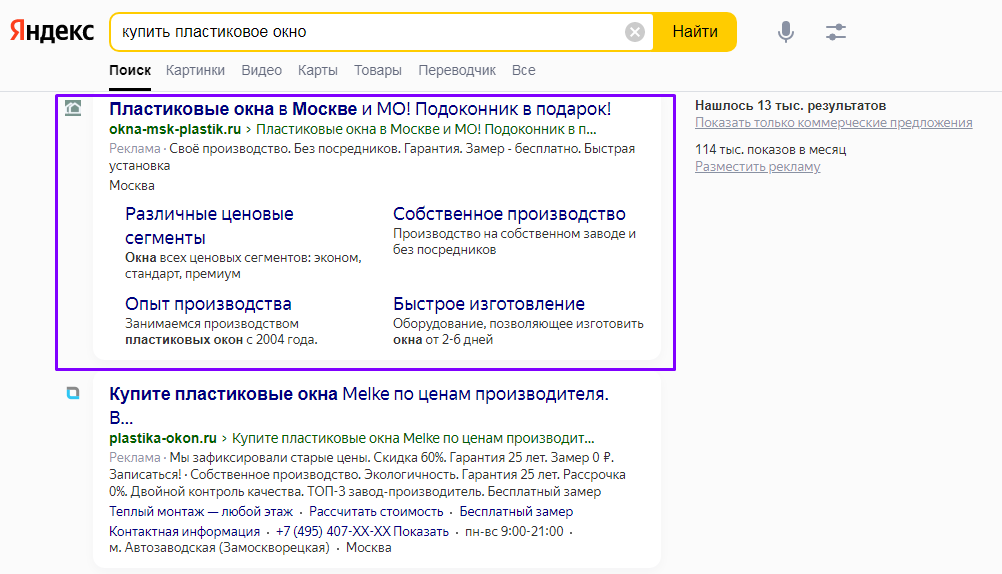Click the plastika-okon.ru domain link
1002x574 pixels.
coord(163,438)
